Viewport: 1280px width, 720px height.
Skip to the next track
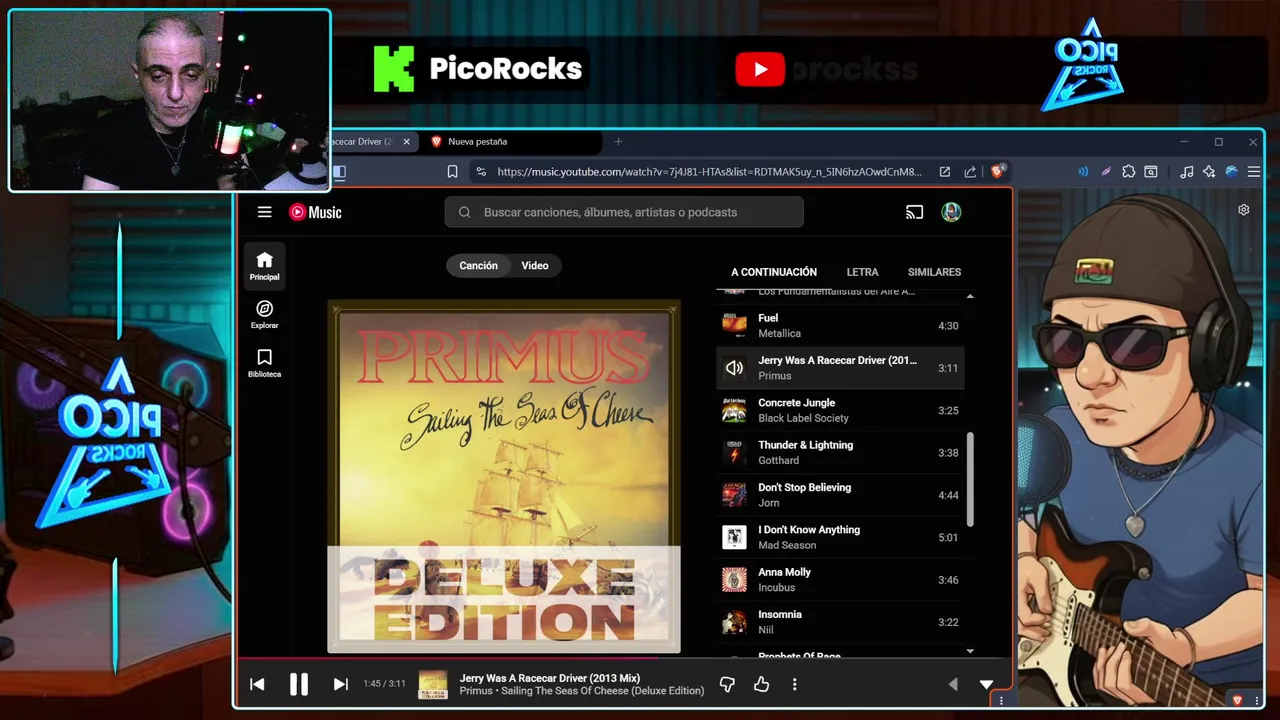click(x=340, y=684)
